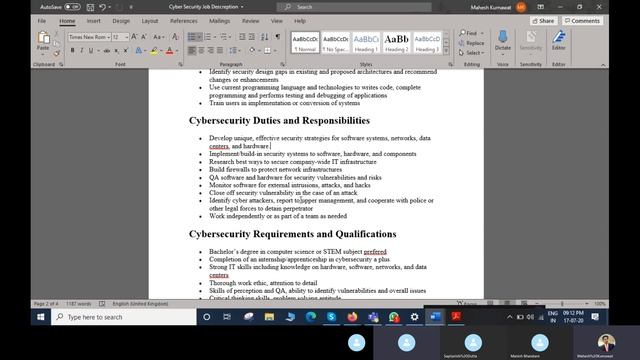Click the Windows taskbar search field
Image resolution: width=640 pixels, height=360 pixels.
[x=124, y=317]
